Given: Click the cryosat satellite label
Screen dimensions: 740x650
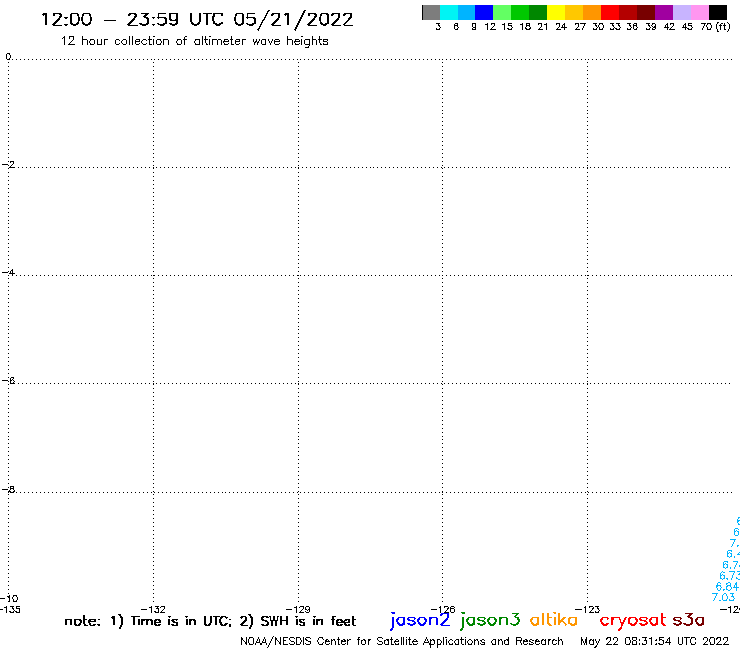Looking at the screenshot, I should (632, 621).
